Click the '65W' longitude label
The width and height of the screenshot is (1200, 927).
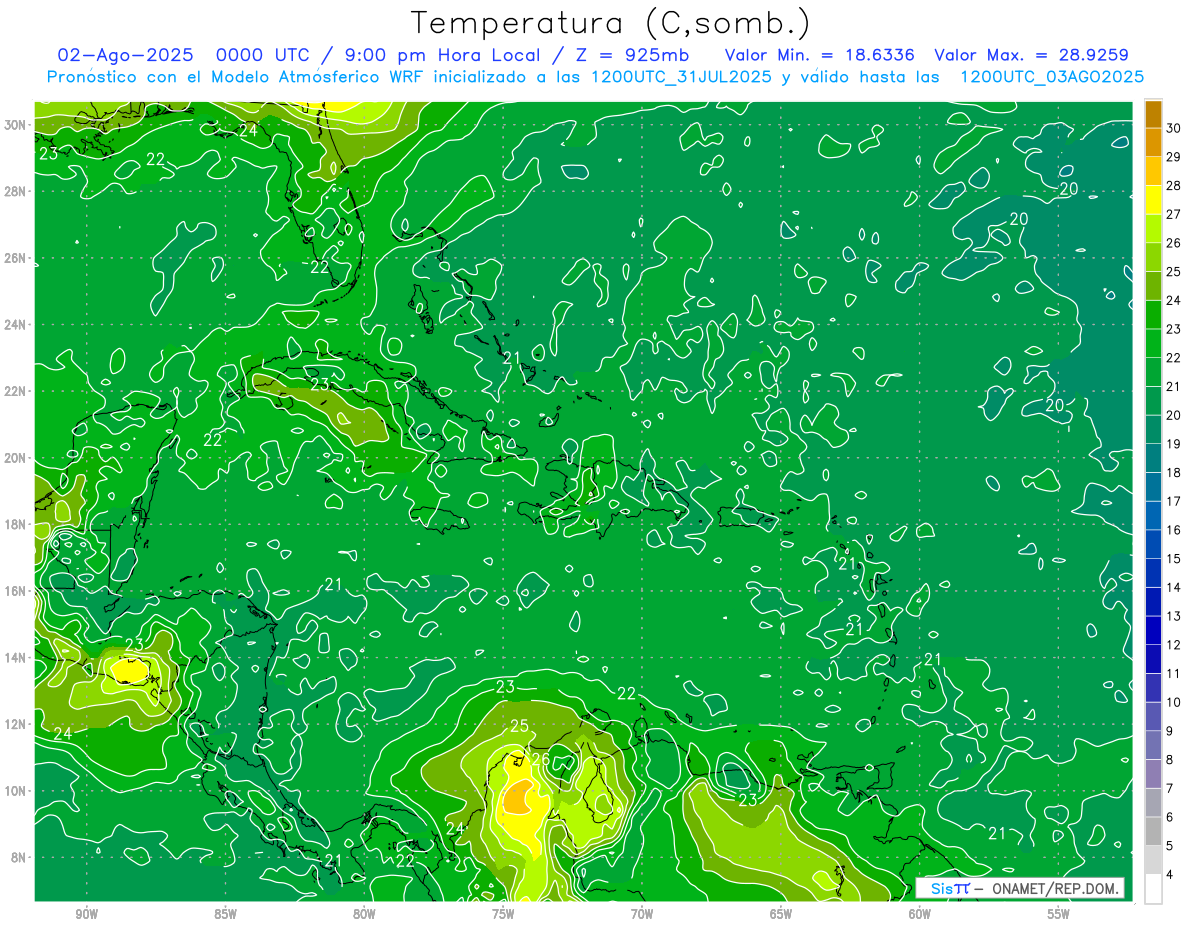click(x=781, y=914)
